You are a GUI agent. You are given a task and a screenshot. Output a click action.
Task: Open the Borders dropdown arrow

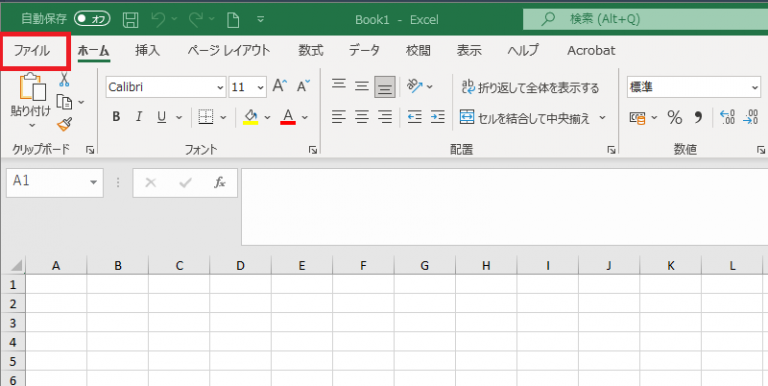223,117
